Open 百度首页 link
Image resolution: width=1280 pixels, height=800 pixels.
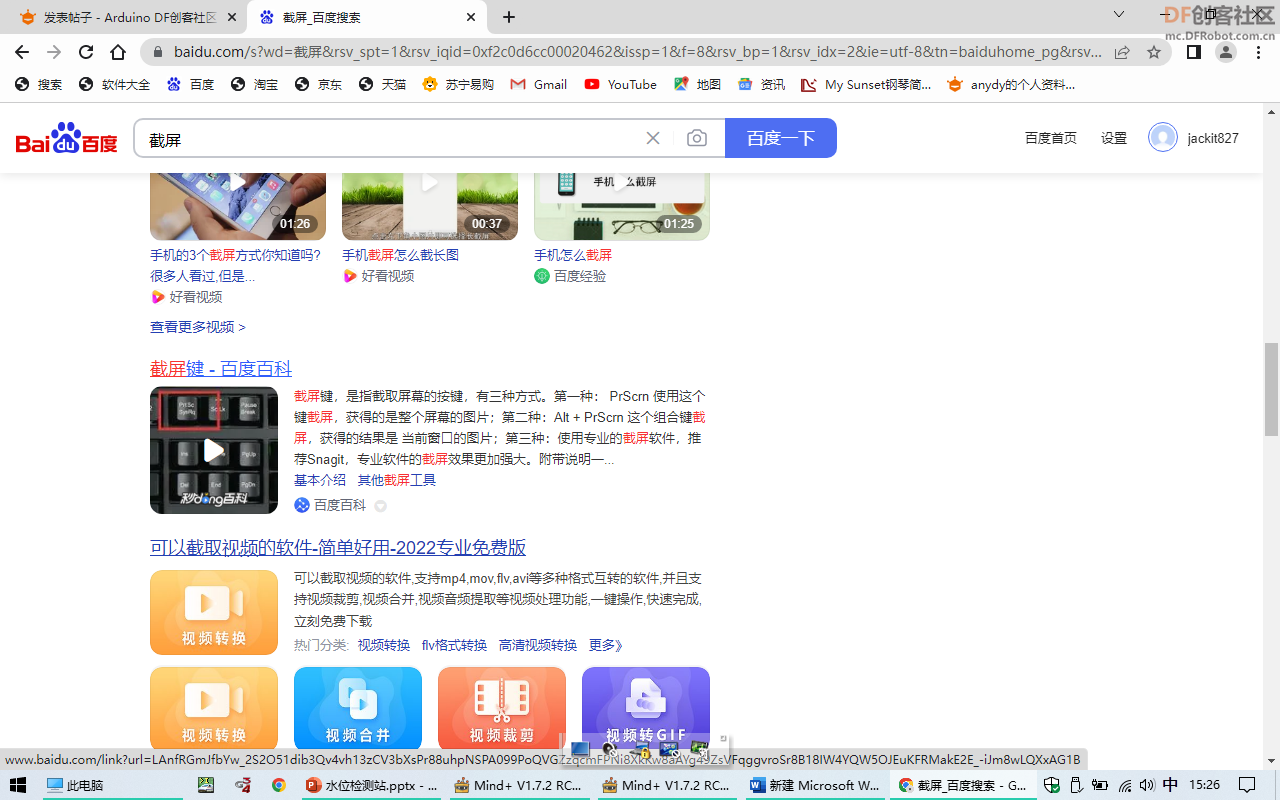tap(1051, 138)
